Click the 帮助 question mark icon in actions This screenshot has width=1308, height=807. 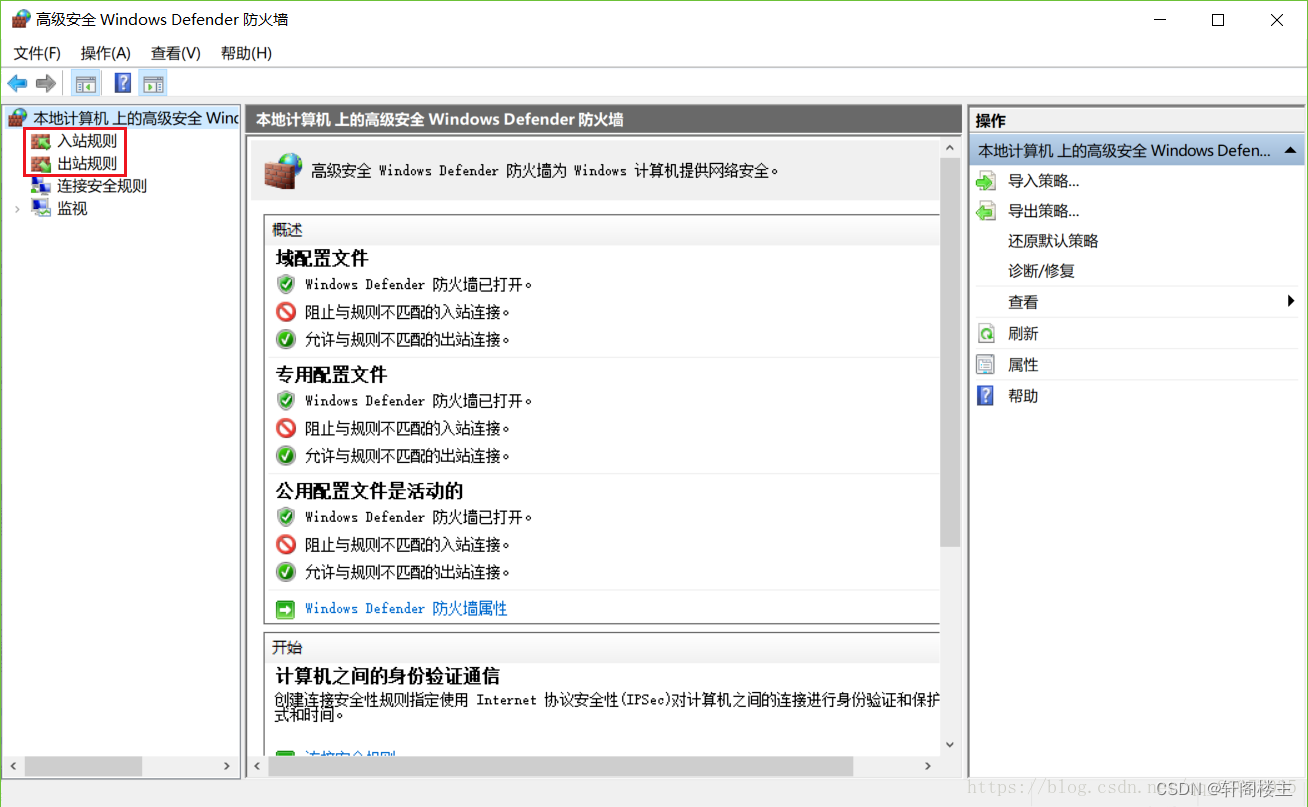point(986,396)
